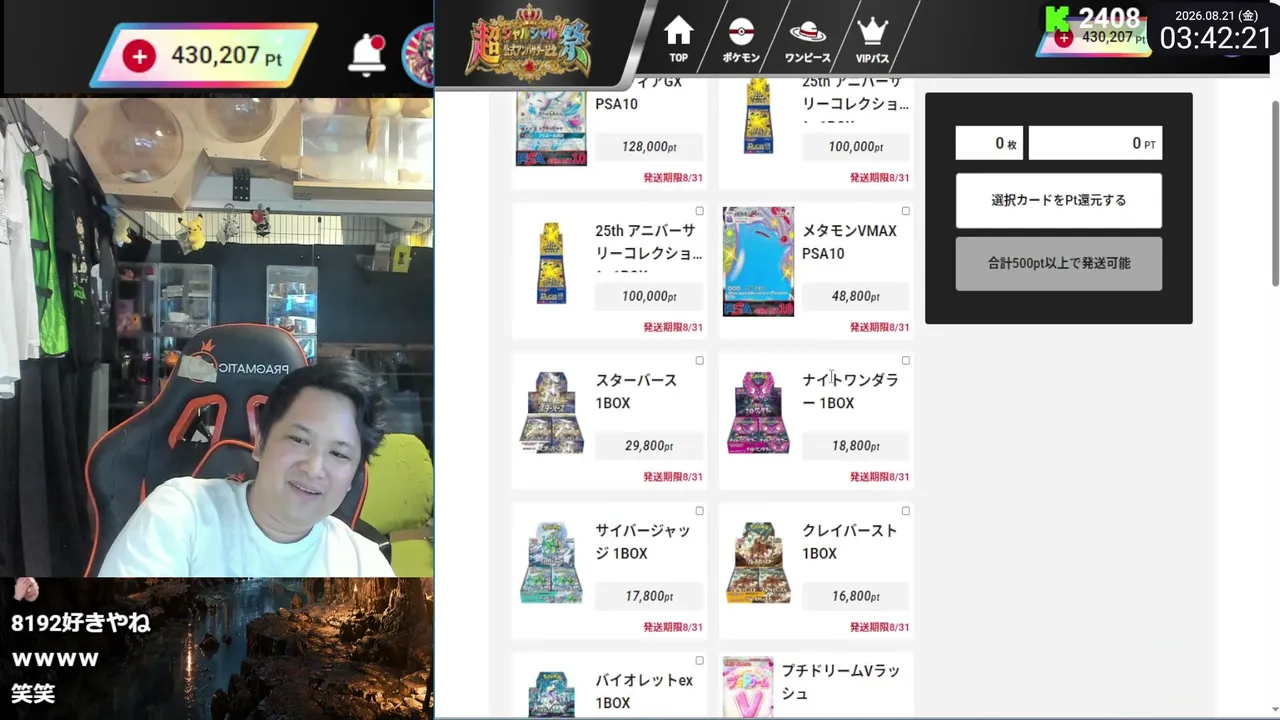Click the 0 枚 selected-count field
Image resolution: width=1280 pixels, height=720 pixels.
coord(989,143)
